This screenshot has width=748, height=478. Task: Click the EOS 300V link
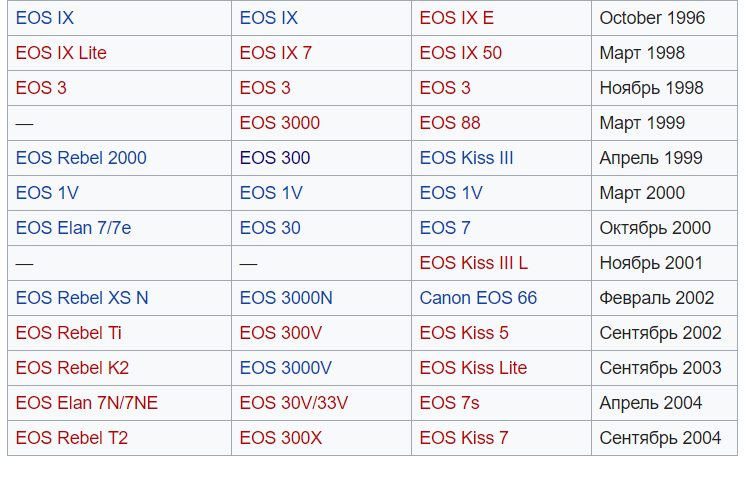click(x=280, y=333)
